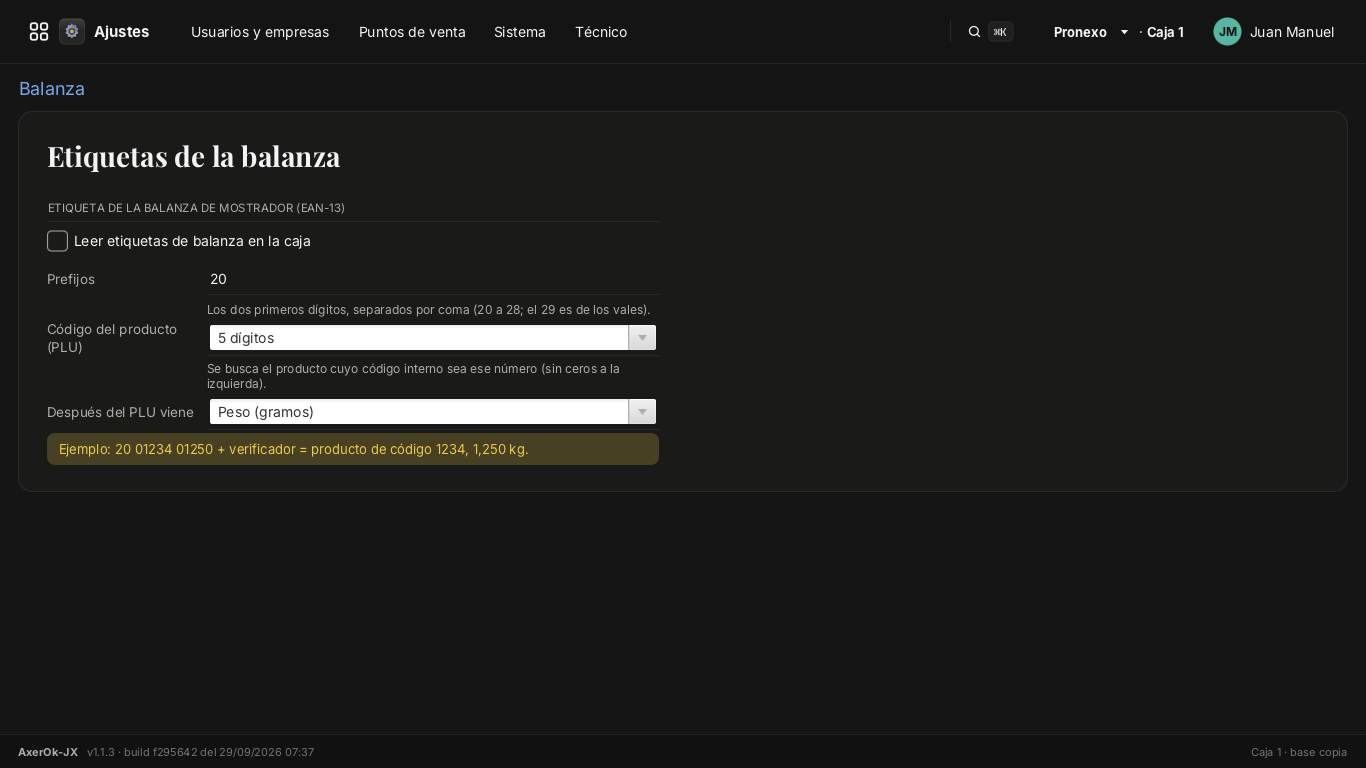This screenshot has width=1366, height=768.
Task: Click the version build text in footer
Action: click(201, 752)
